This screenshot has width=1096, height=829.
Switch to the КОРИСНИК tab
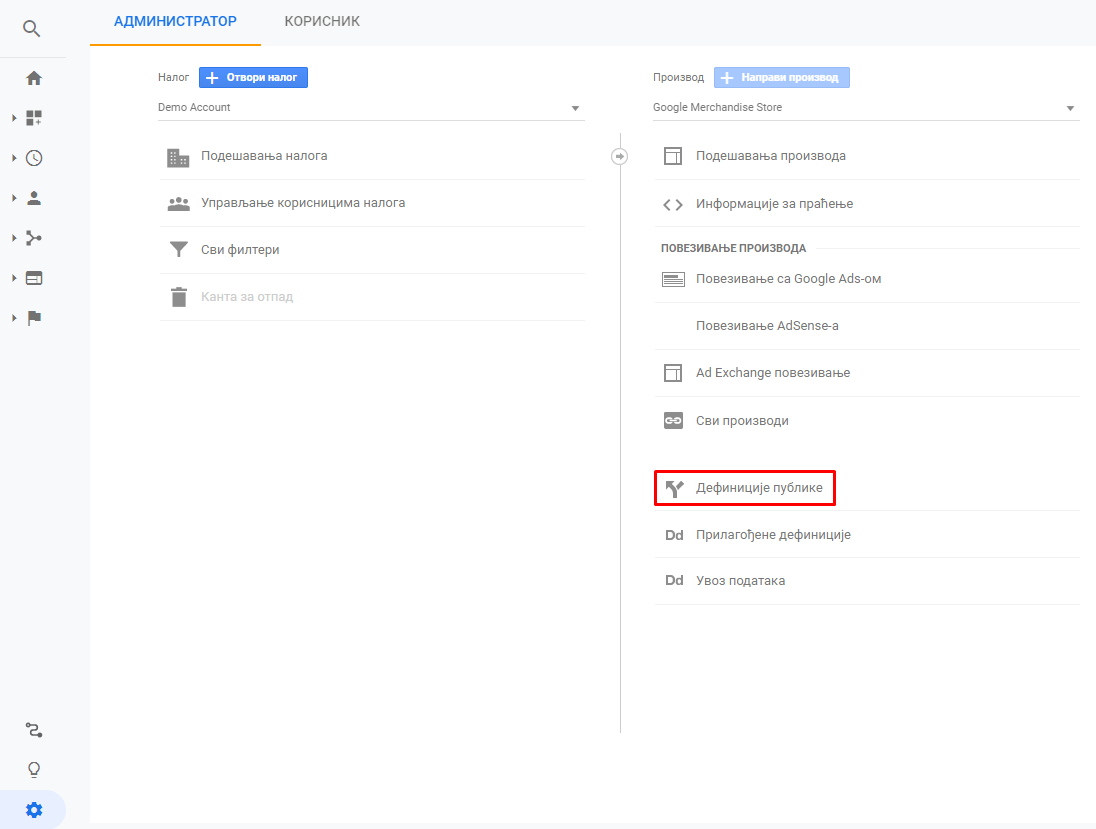(322, 22)
